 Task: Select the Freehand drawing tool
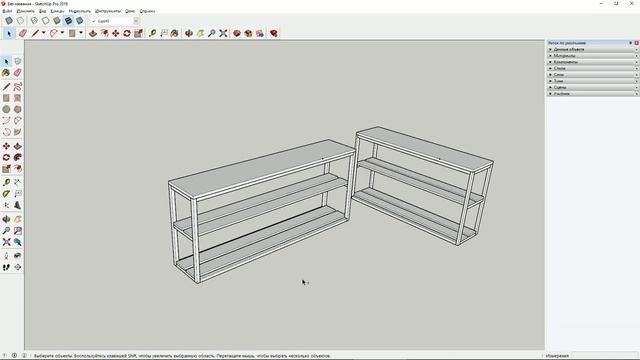(18, 87)
